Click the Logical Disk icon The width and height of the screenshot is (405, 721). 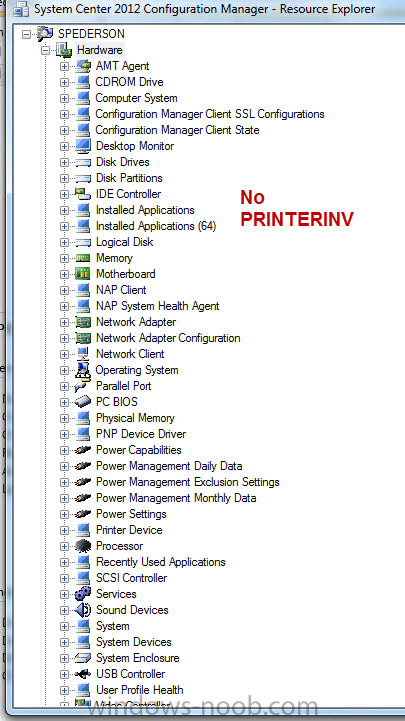pyautogui.click(x=83, y=242)
